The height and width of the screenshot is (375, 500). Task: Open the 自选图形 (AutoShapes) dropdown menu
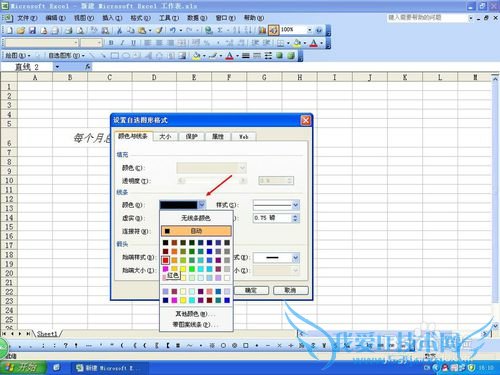tap(66, 56)
